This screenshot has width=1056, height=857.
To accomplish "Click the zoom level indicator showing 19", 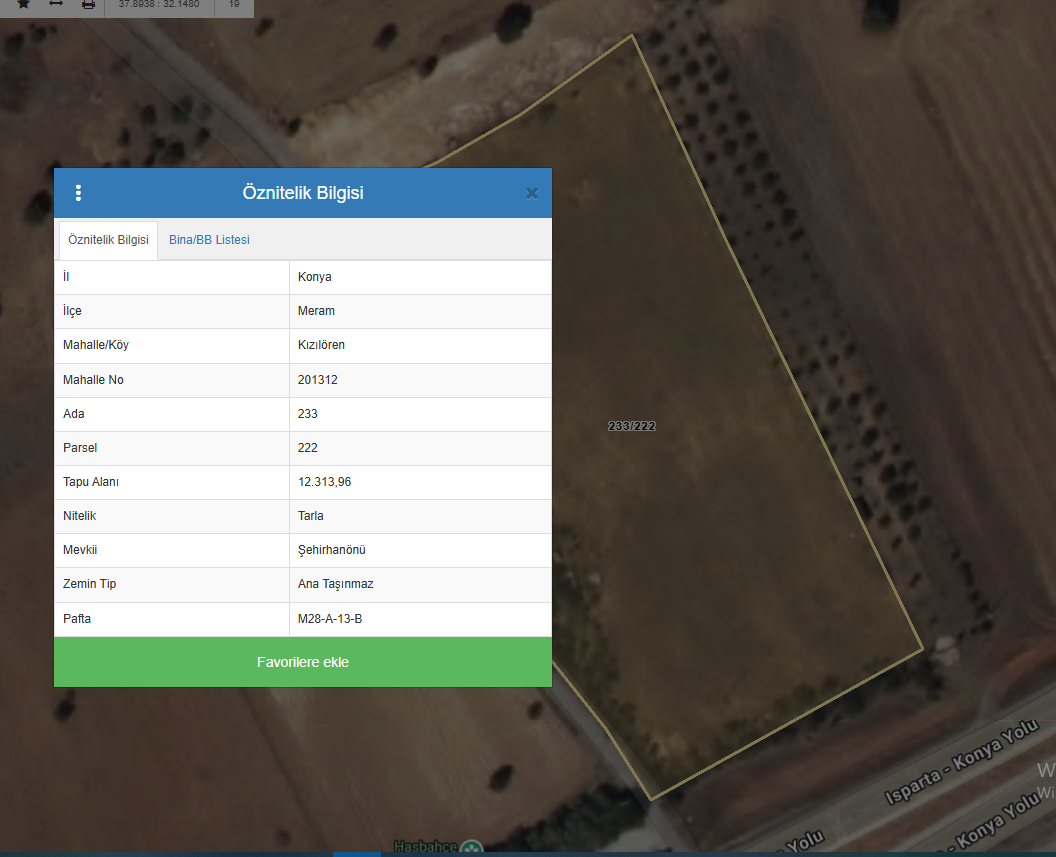I will 234,4.
